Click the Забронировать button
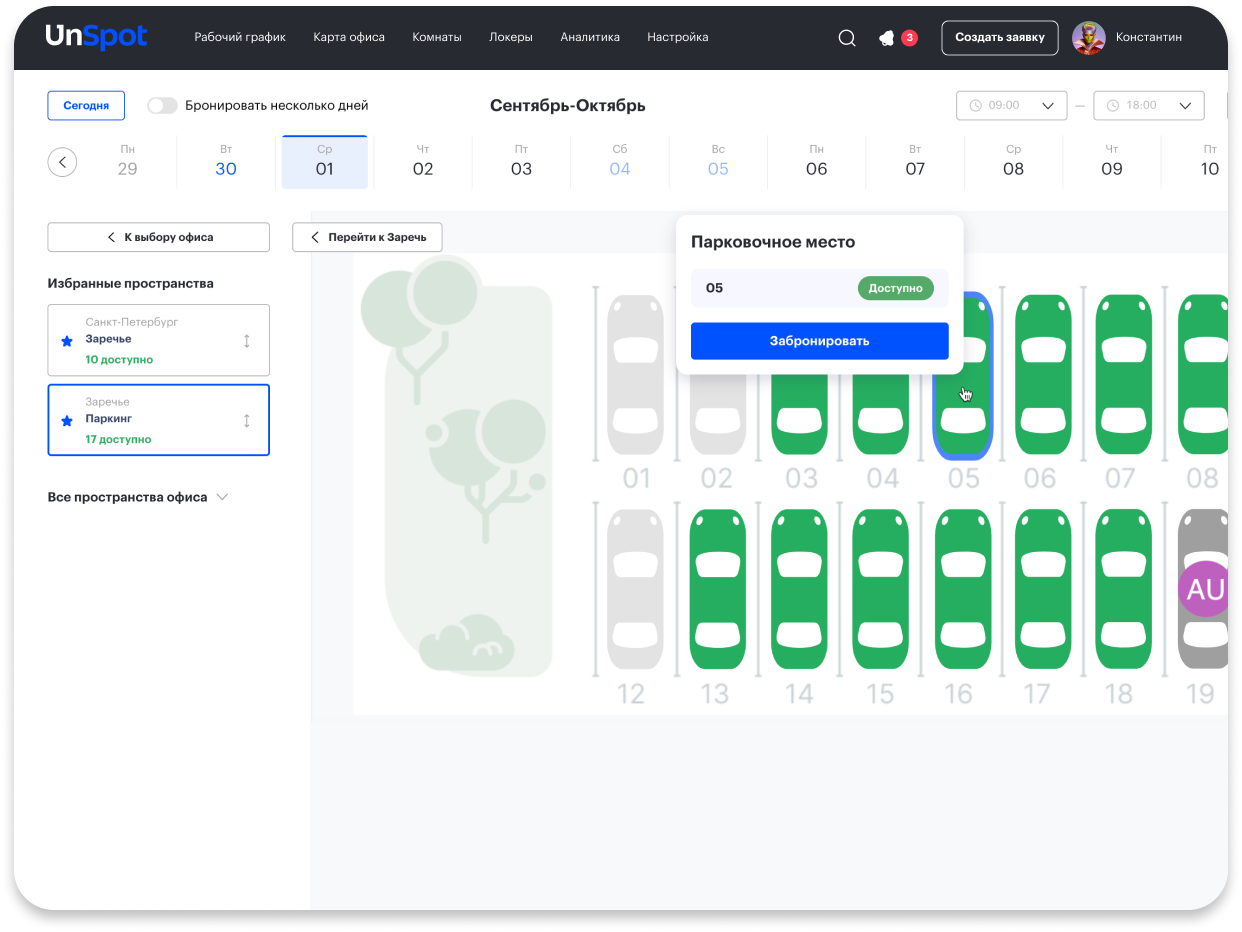 tap(819, 341)
